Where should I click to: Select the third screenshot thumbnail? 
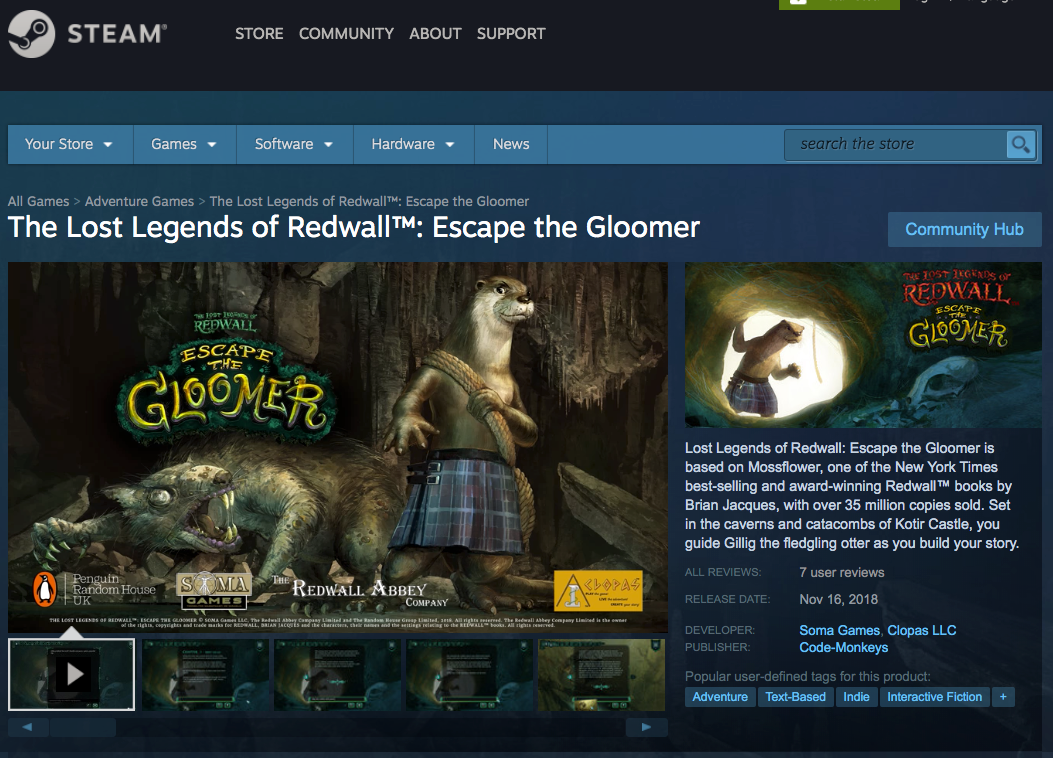tap(337, 675)
